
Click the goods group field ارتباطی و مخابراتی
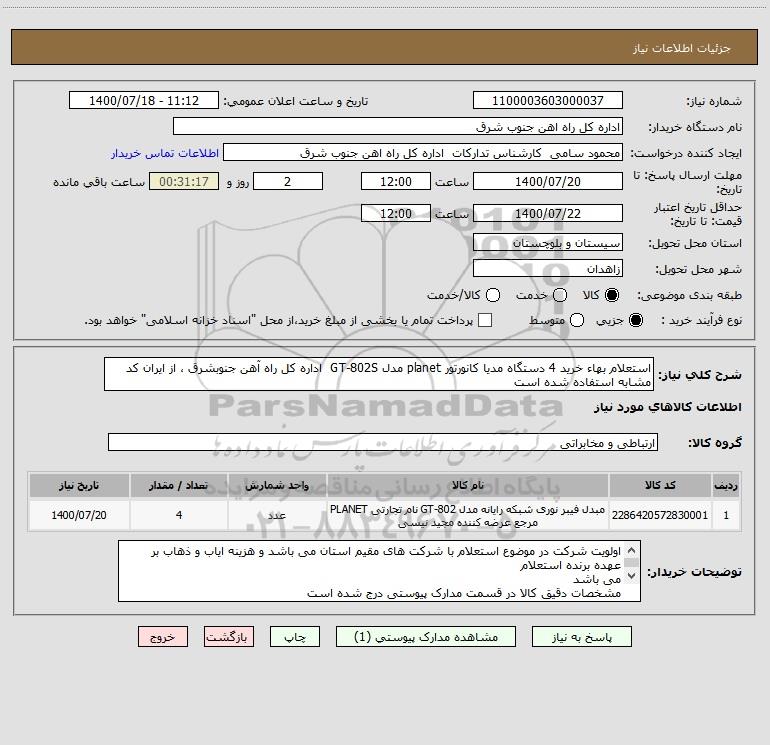[383, 442]
